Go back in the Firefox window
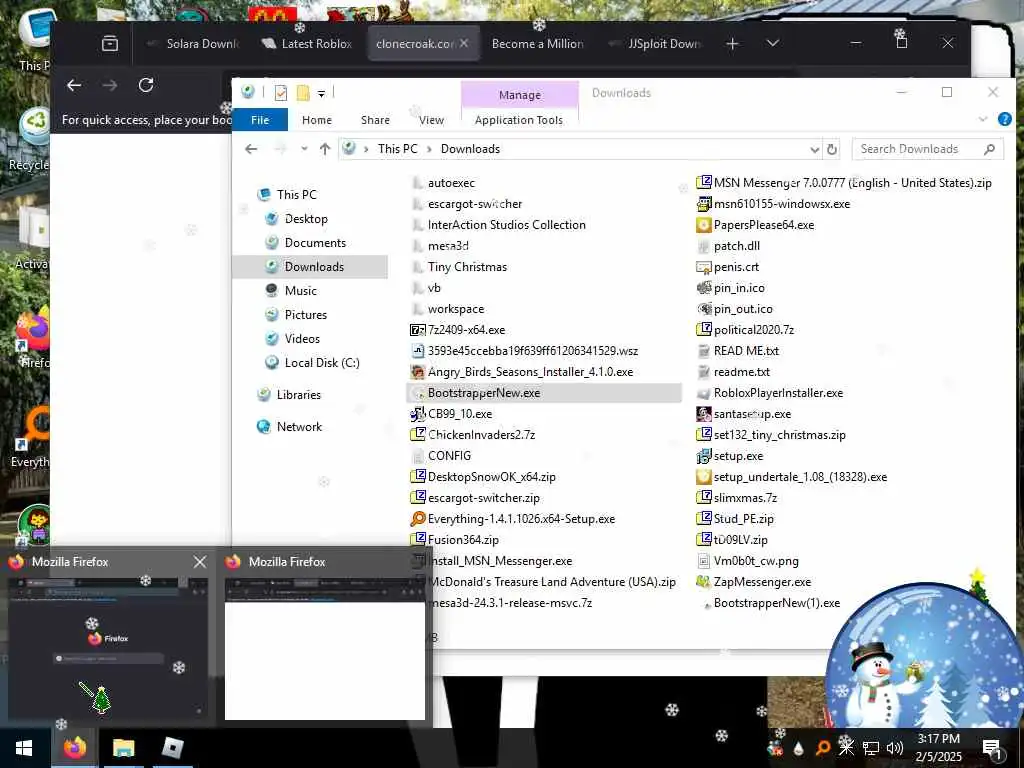Image resolution: width=1024 pixels, height=768 pixels. (x=74, y=85)
